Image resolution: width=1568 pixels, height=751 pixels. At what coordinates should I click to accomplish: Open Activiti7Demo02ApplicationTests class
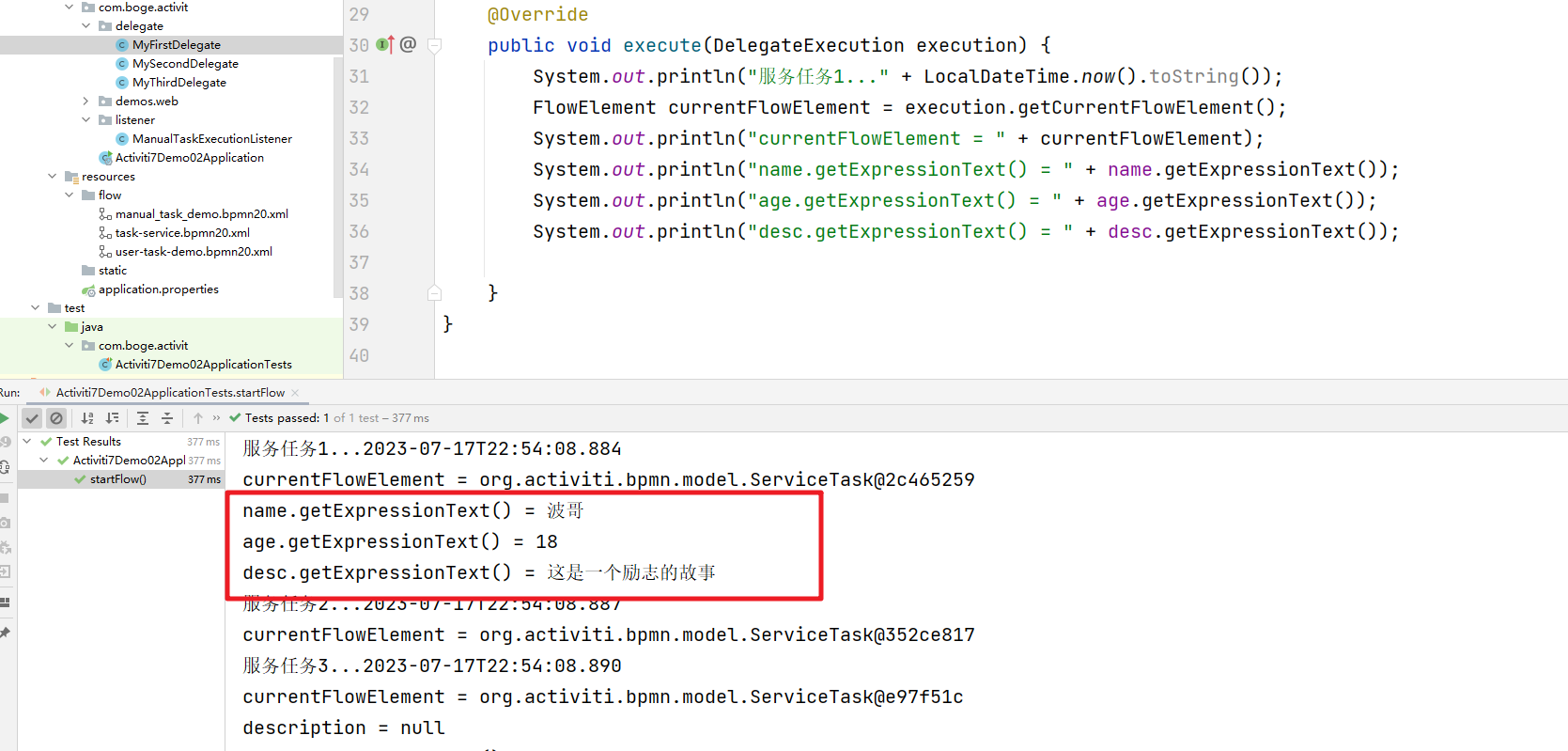pos(204,365)
